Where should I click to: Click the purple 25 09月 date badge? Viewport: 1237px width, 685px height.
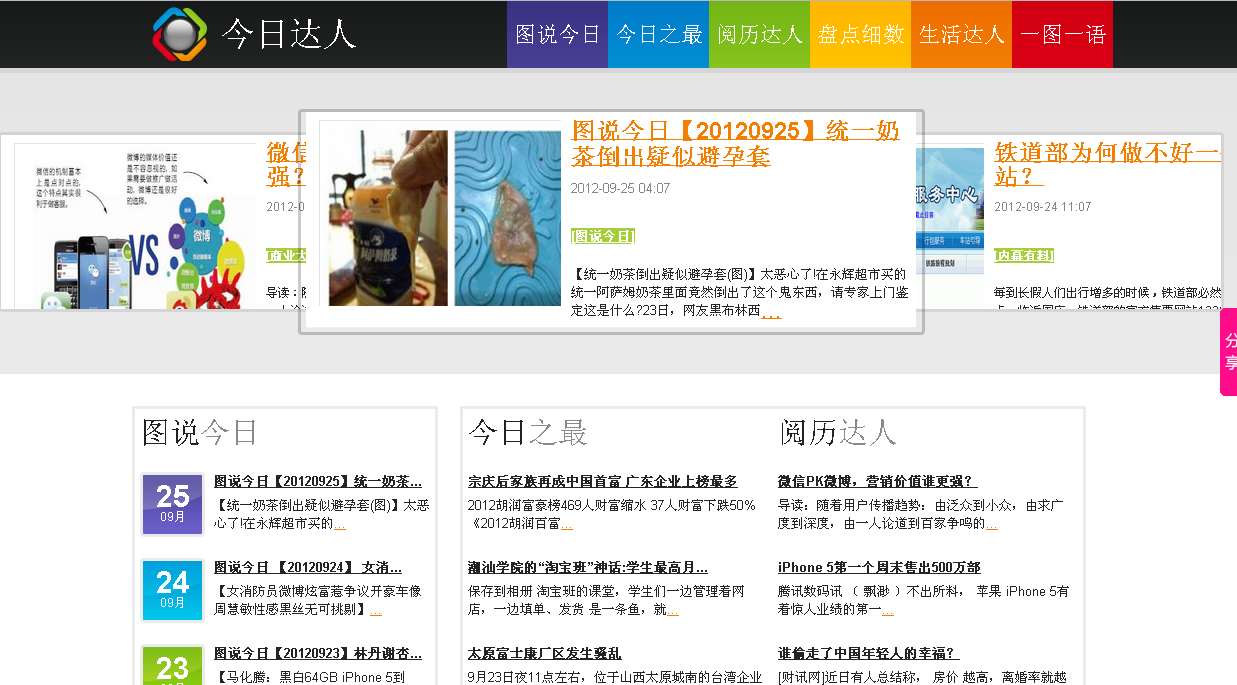coord(173,505)
